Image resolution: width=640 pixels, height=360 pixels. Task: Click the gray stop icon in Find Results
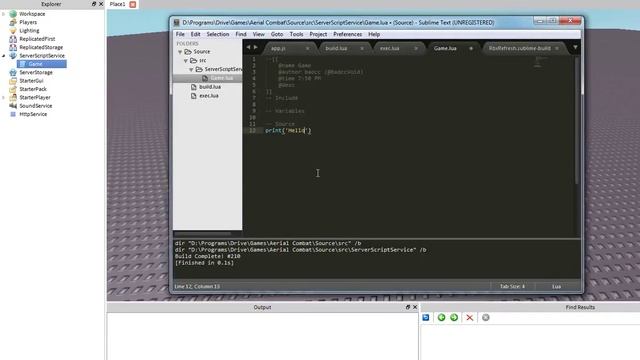(x=485, y=318)
